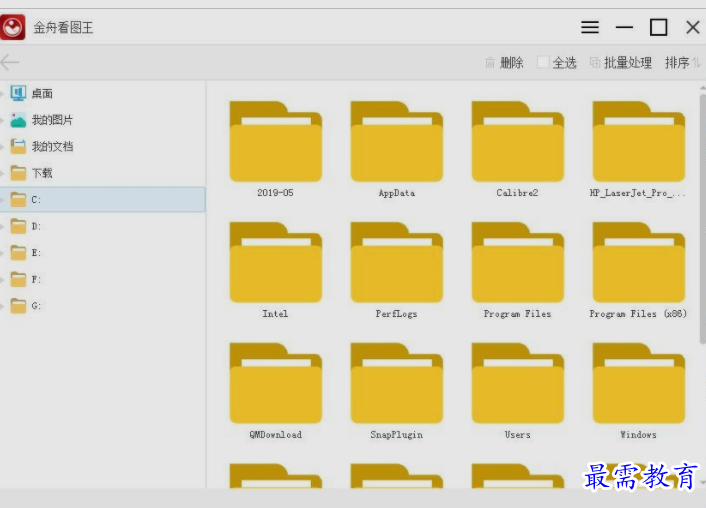Click the "AppData" folder name label
Viewport: 706px width, 508px height.
(397, 193)
